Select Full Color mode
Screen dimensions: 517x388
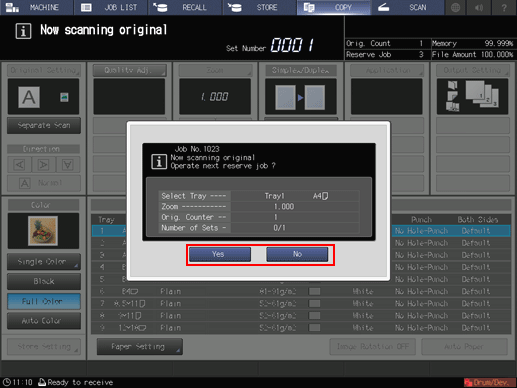pyautogui.click(x=44, y=301)
